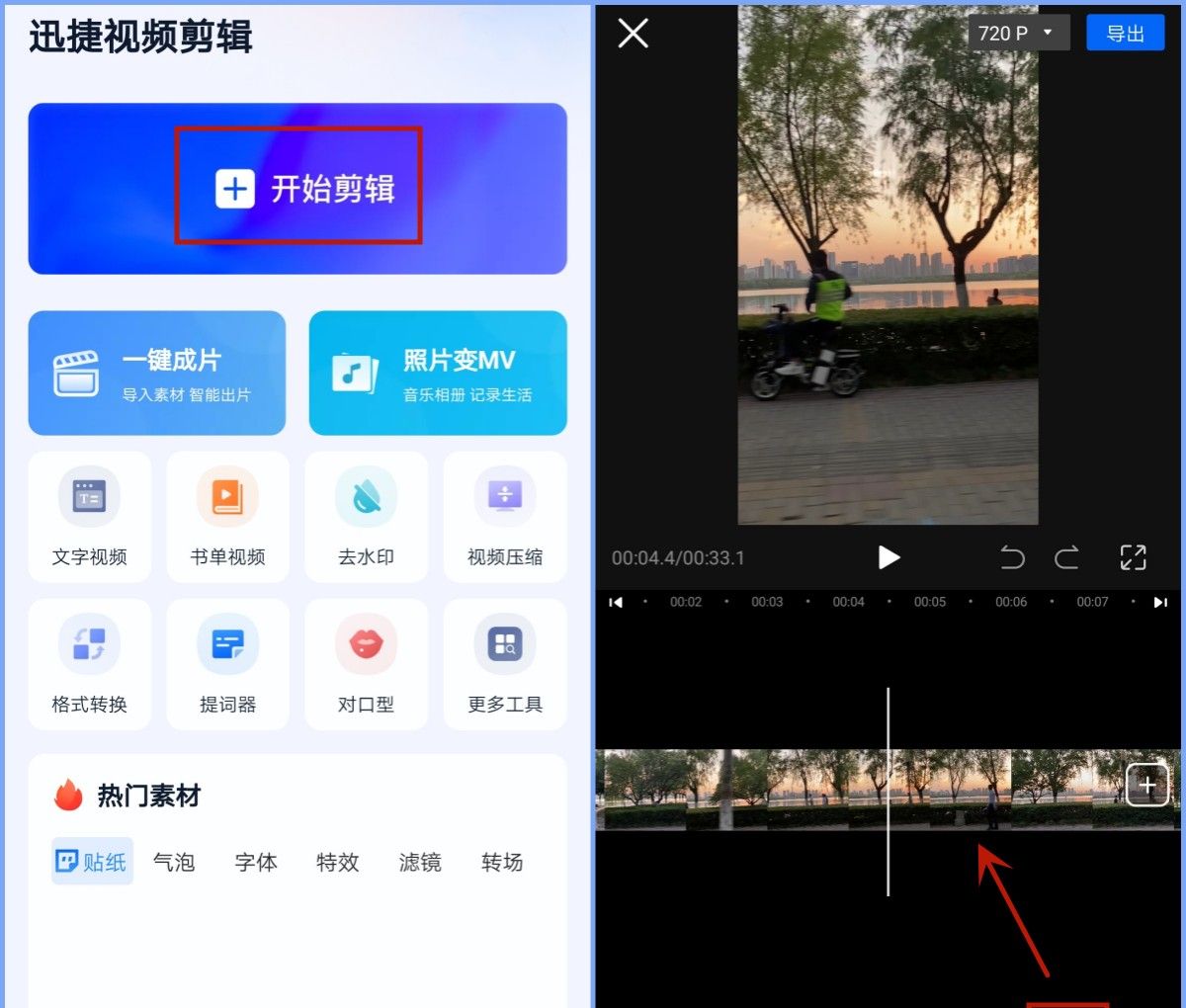Start editing with 开始剪辑

(297, 187)
